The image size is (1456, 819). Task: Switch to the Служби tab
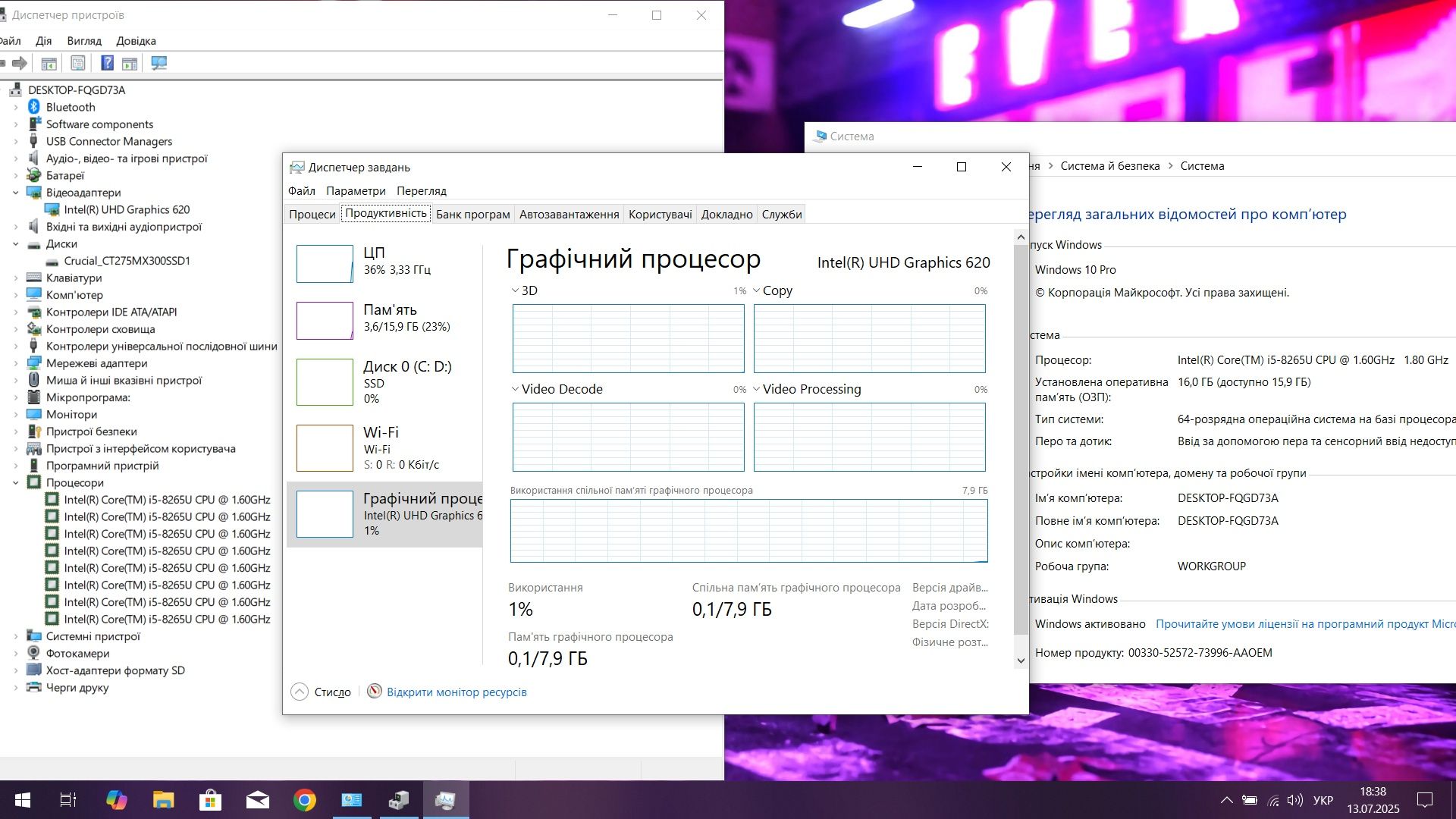(x=781, y=214)
